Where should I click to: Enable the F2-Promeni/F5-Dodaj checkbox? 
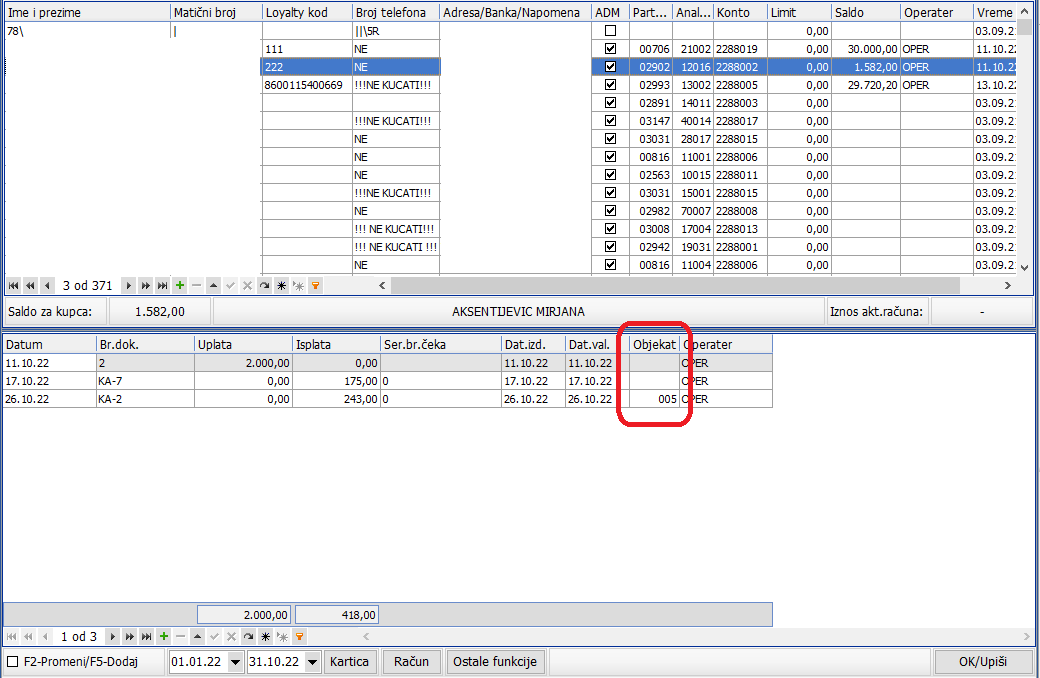click(12, 662)
